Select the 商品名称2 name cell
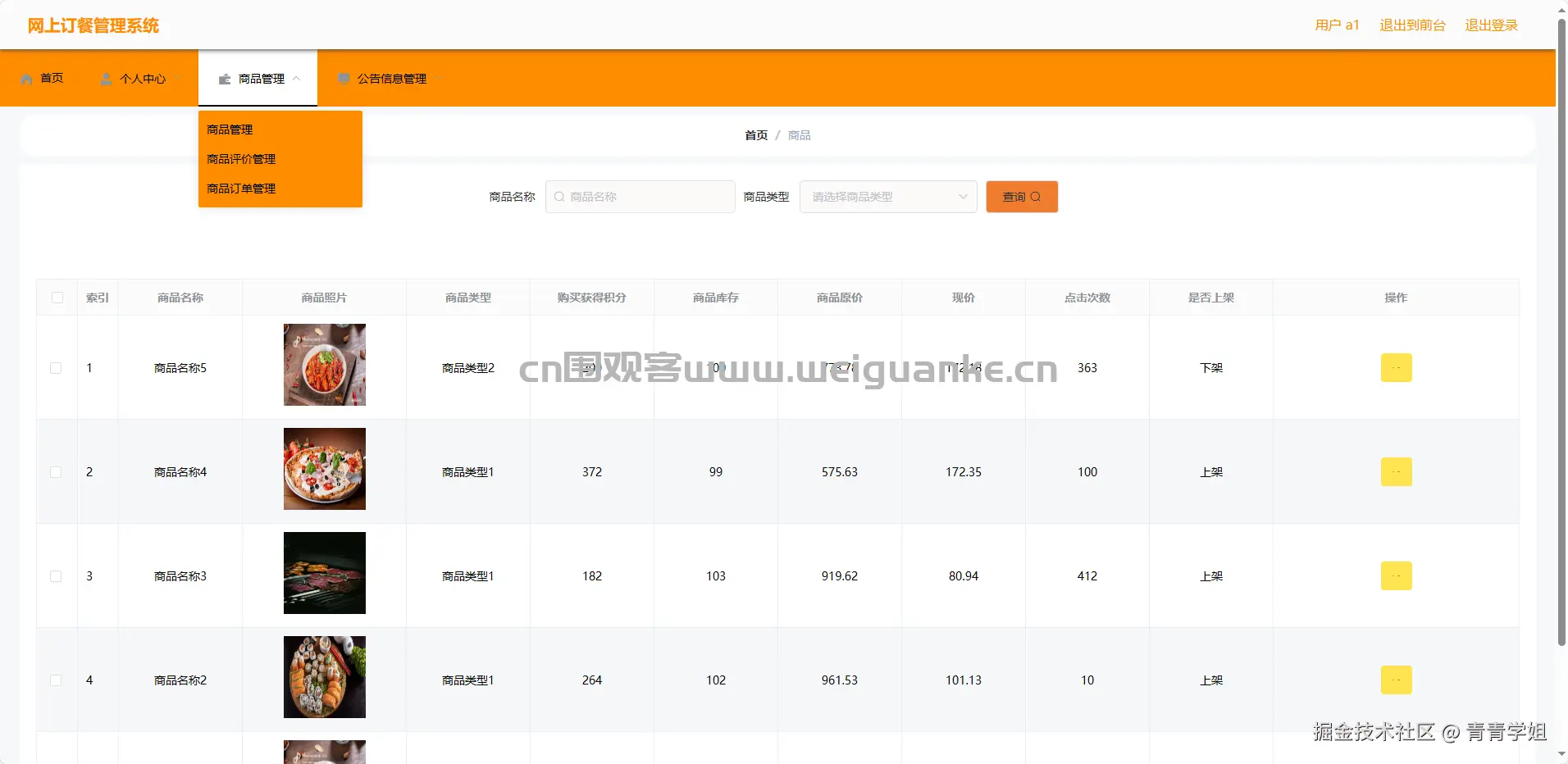 [180, 680]
